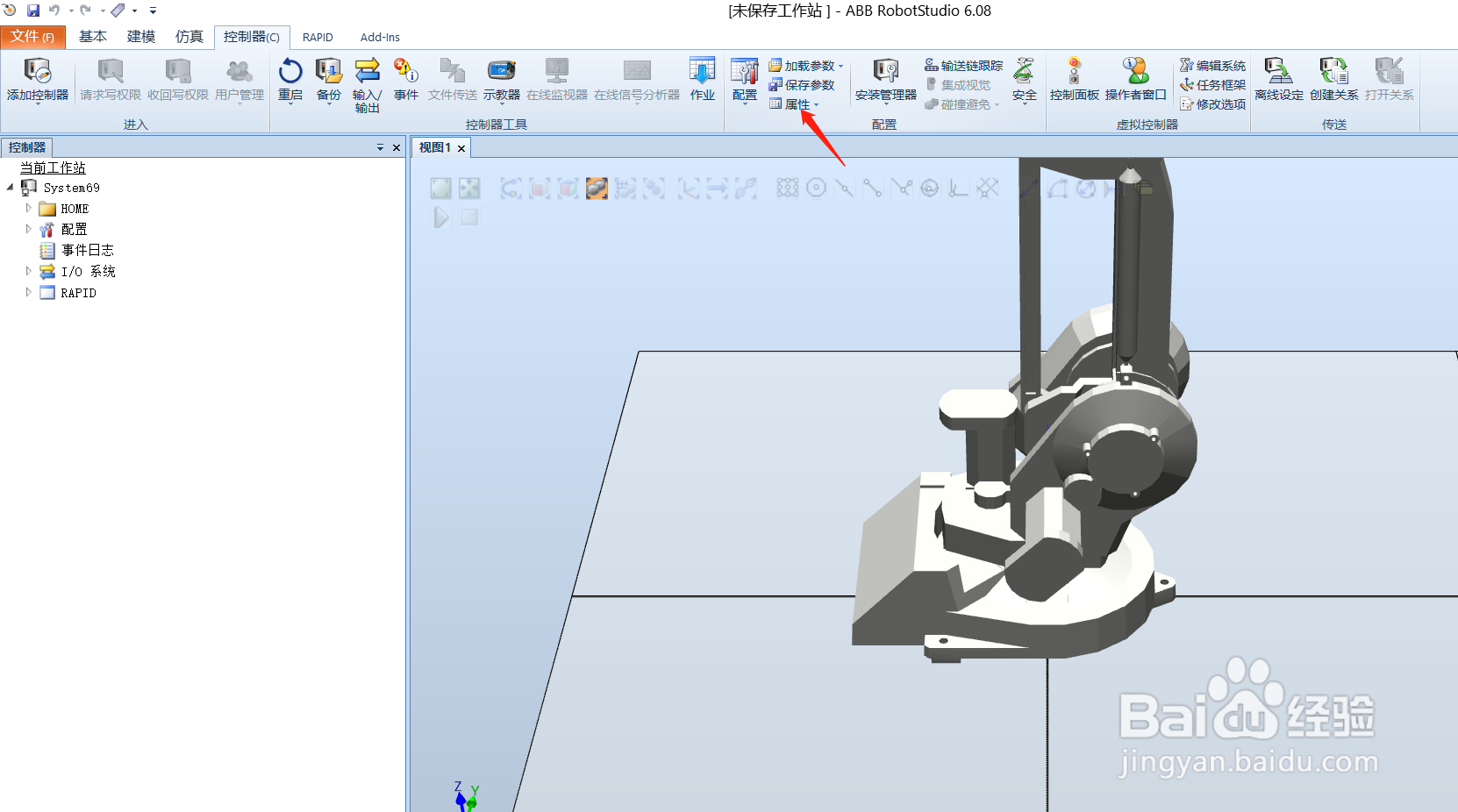Image resolution: width=1458 pixels, height=812 pixels.
Task: Click the play simulation arrow in the view
Action: pos(441,217)
